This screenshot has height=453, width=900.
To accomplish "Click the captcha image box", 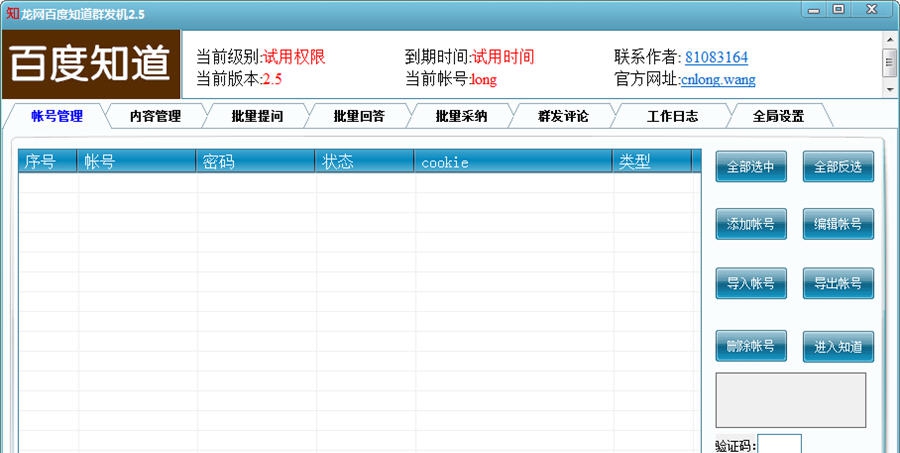I will pyautogui.click(x=790, y=400).
